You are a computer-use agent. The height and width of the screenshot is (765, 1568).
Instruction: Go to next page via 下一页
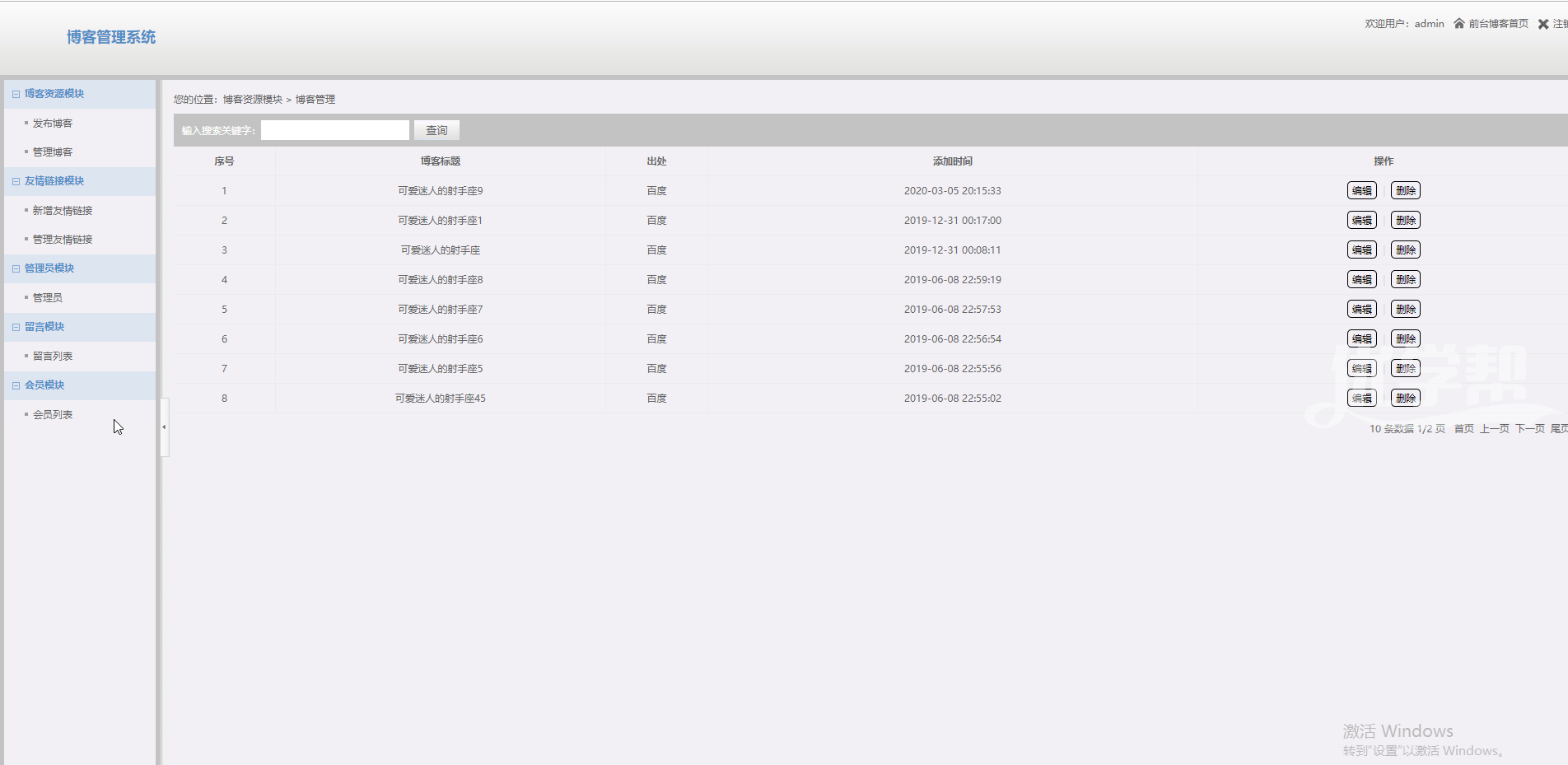(1529, 429)
